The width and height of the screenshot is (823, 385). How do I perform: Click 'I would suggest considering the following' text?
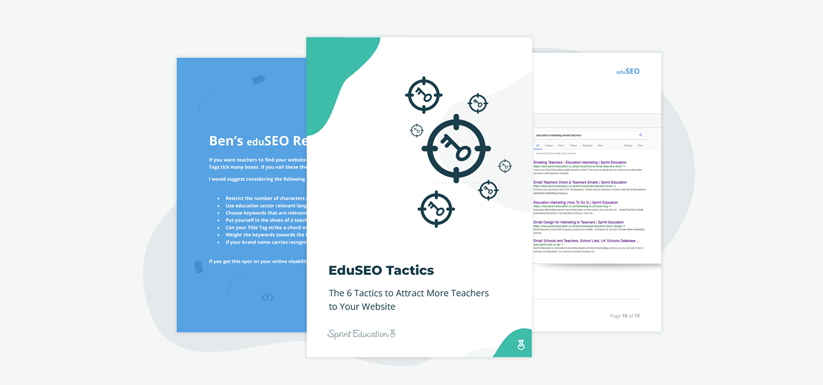257,179
